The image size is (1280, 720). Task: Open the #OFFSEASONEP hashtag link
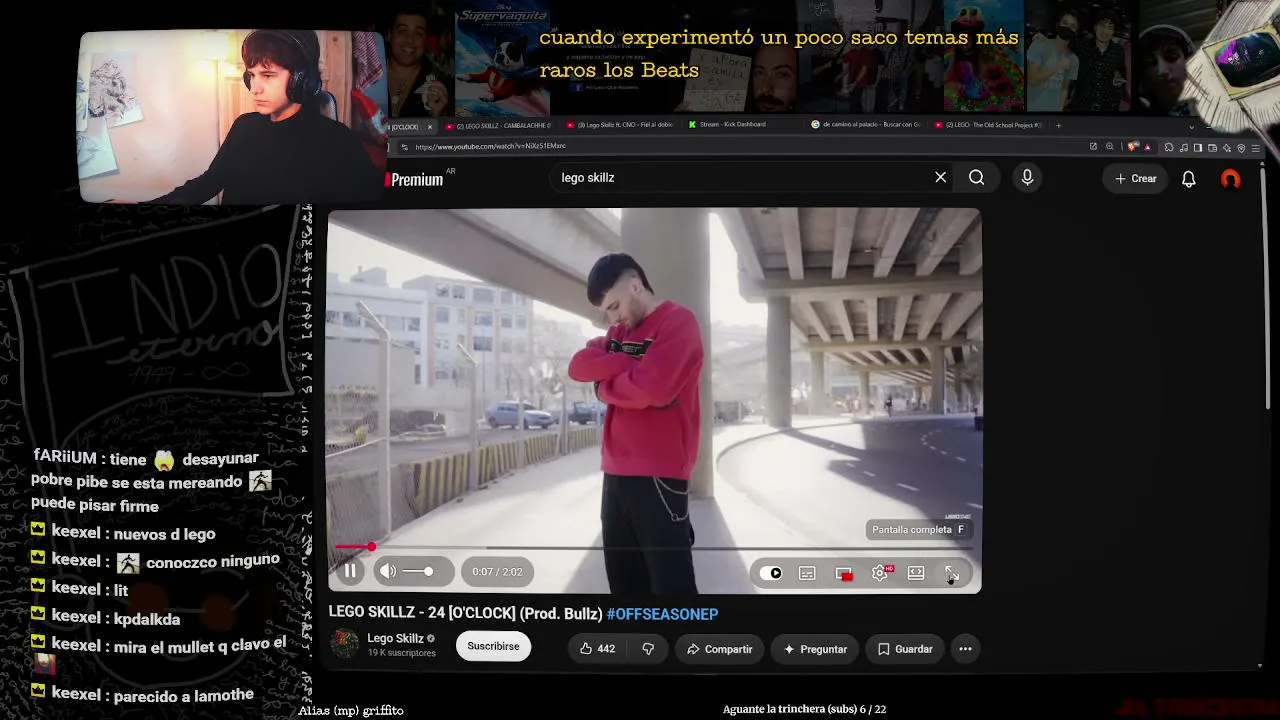pos(662,614)
